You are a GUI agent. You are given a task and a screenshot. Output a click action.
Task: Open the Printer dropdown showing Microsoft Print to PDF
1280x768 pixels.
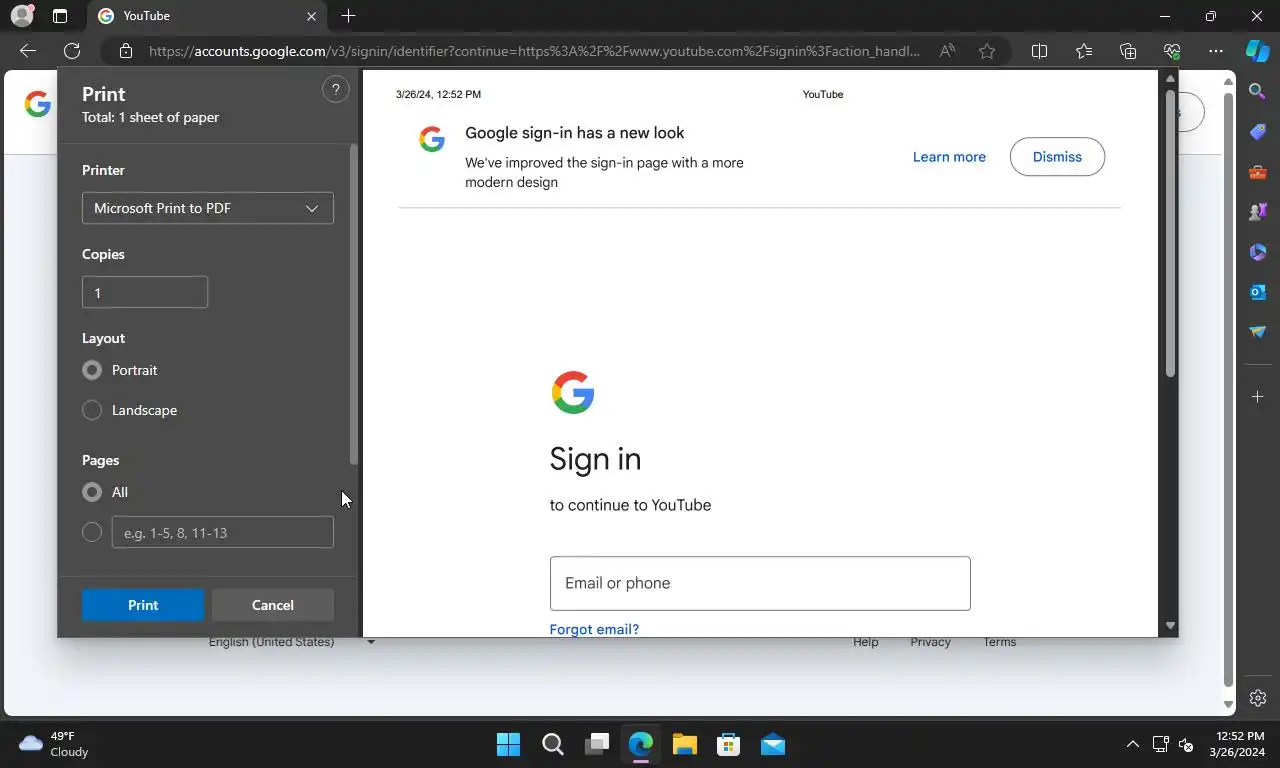pyautogui.click(x=208, y=208)
